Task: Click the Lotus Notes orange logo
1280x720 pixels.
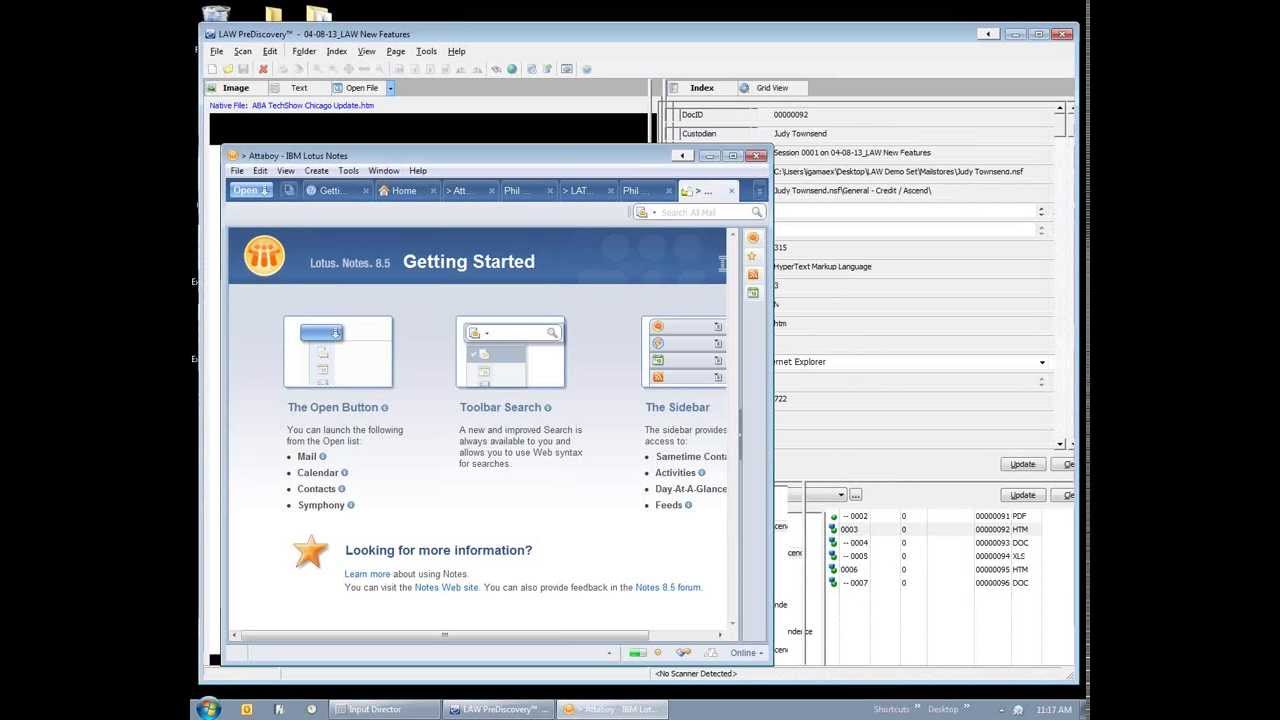Action: 264,256
